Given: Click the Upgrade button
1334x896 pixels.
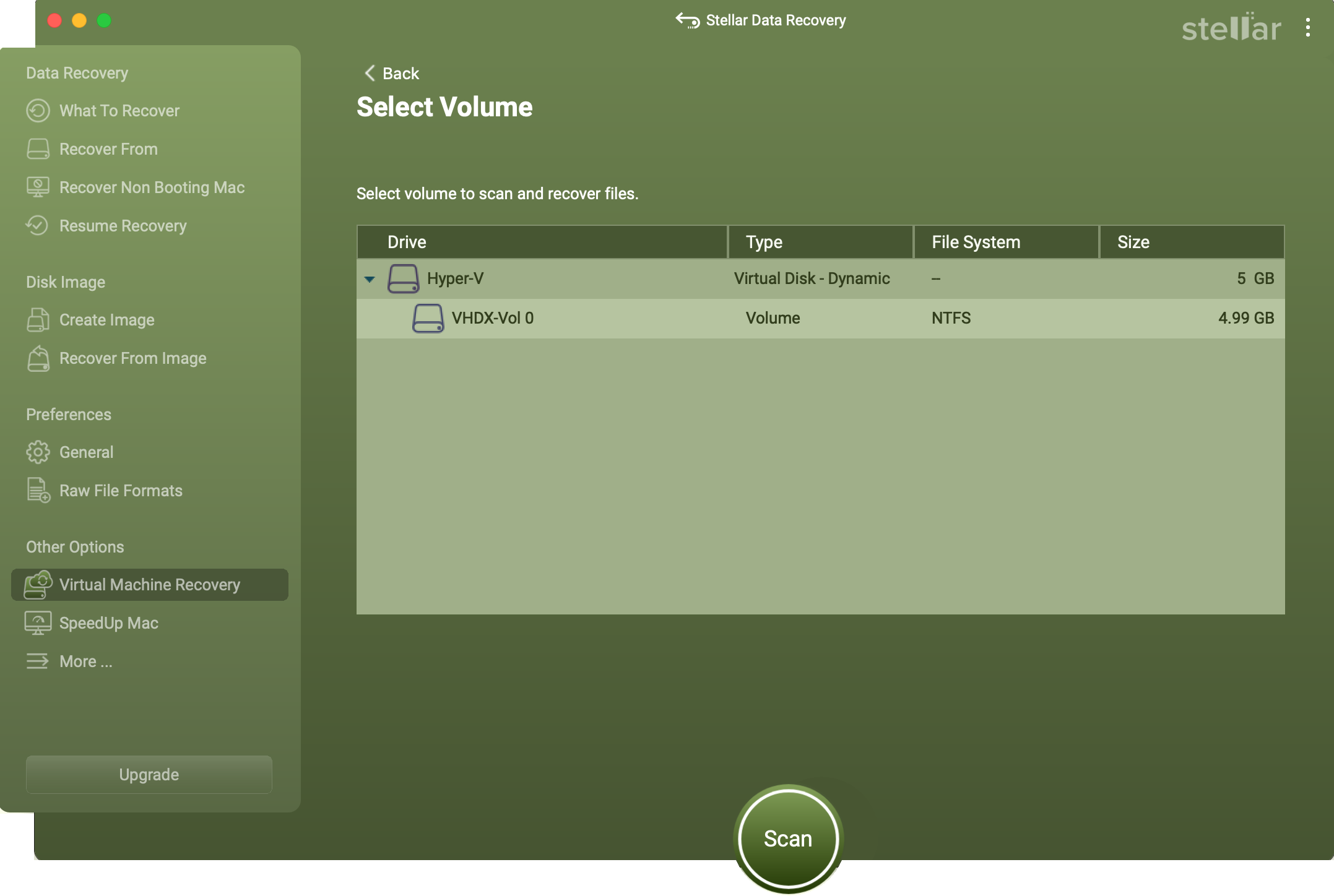Looking at the screenshot, I should click(149, 775).
